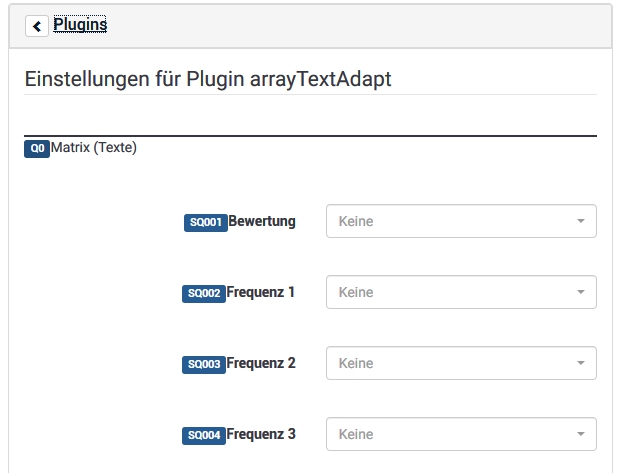
Task: Click the arrow on the Frequenz 1 select
Action: coord(581,293)
